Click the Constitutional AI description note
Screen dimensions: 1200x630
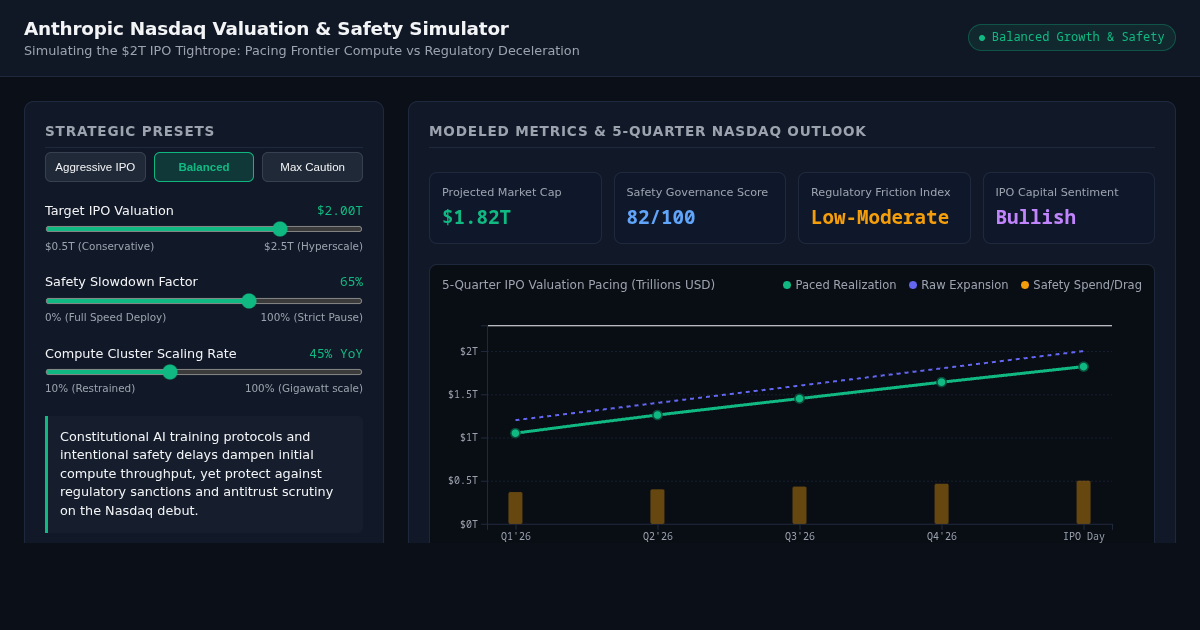[204, 474]
